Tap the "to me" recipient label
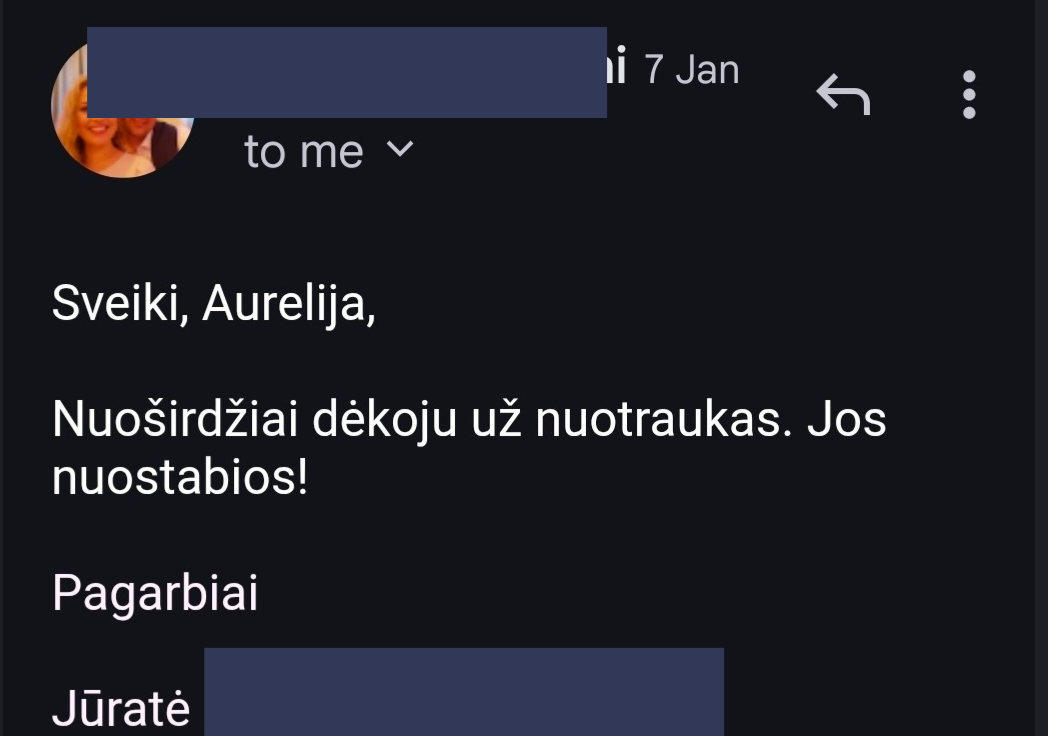 pyautogui.click(x=303, y=152)
